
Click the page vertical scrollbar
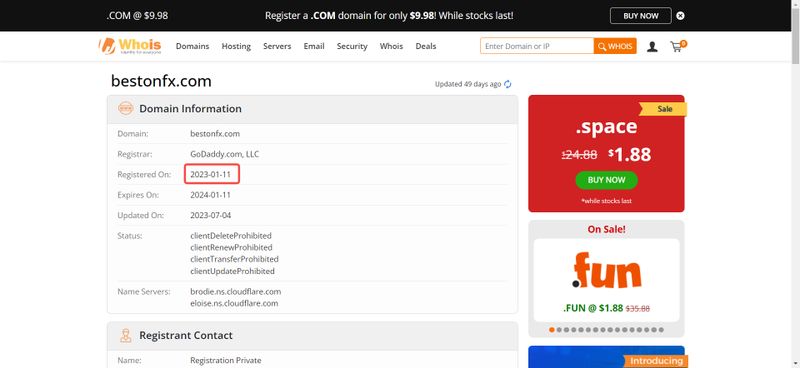click(x=795, y=184)
